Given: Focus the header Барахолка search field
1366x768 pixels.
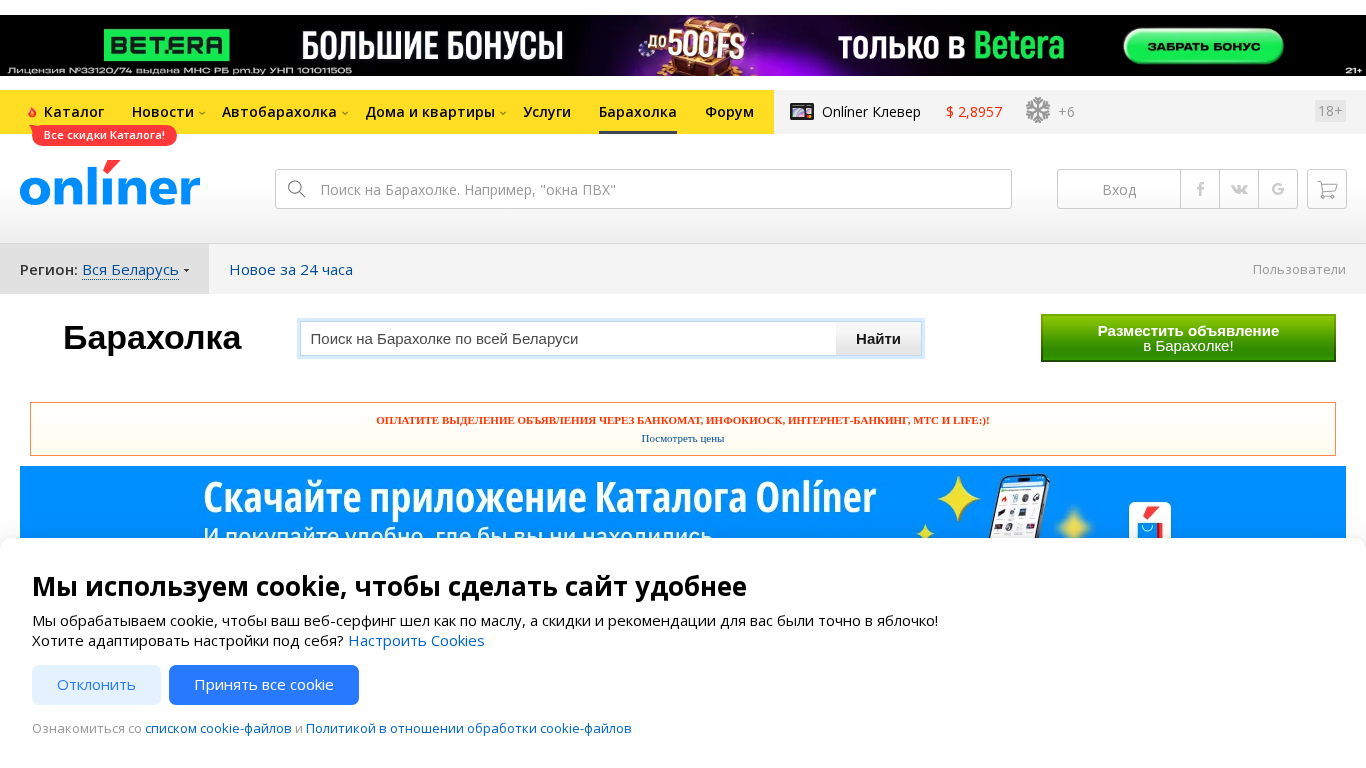Looking at the screenshot, I should [x=643, y=189].
